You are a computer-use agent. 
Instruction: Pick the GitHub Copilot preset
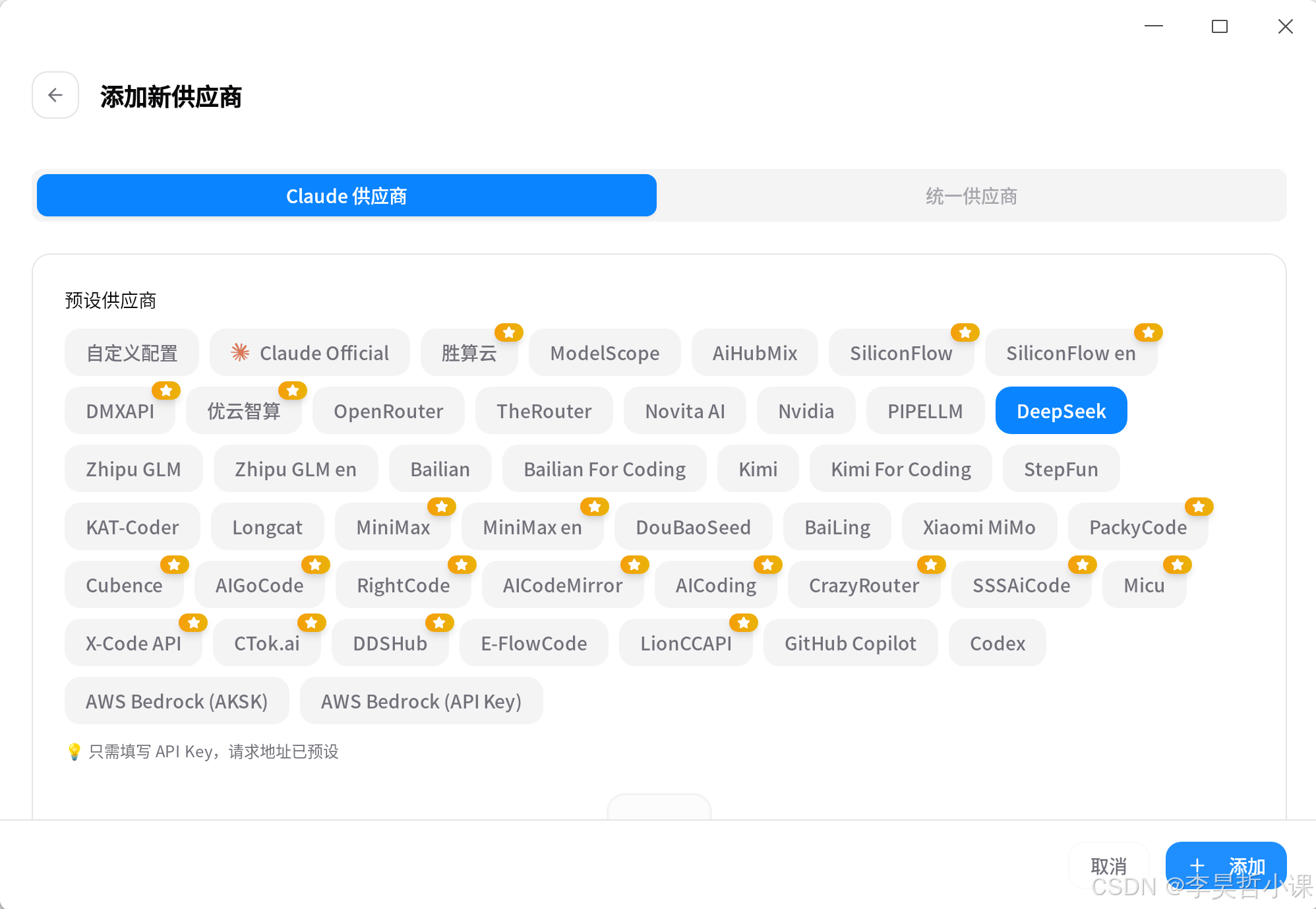pos(850,643)
